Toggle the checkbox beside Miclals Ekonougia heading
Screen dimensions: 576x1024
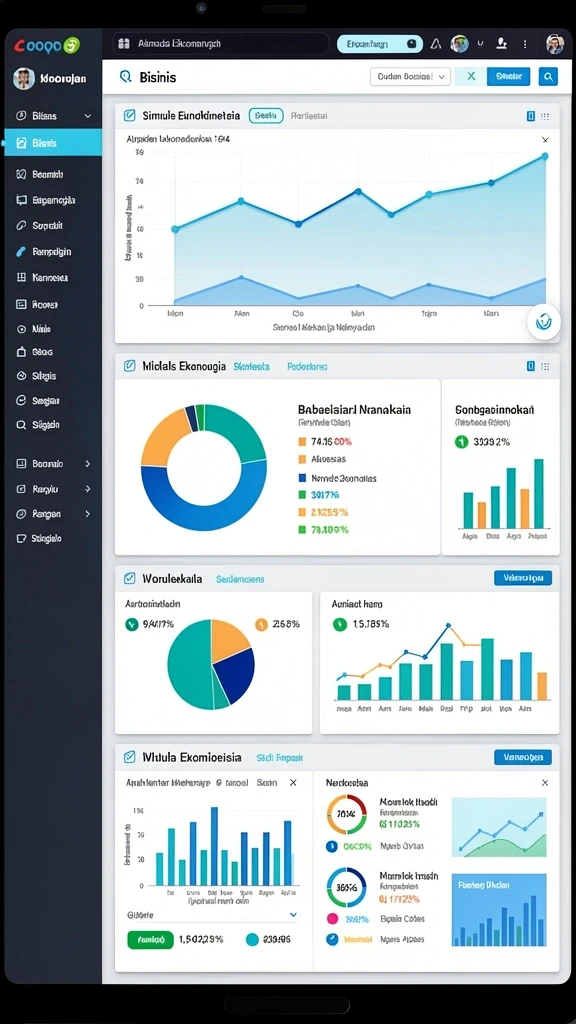pyautogui.click(x=129, y=366)
